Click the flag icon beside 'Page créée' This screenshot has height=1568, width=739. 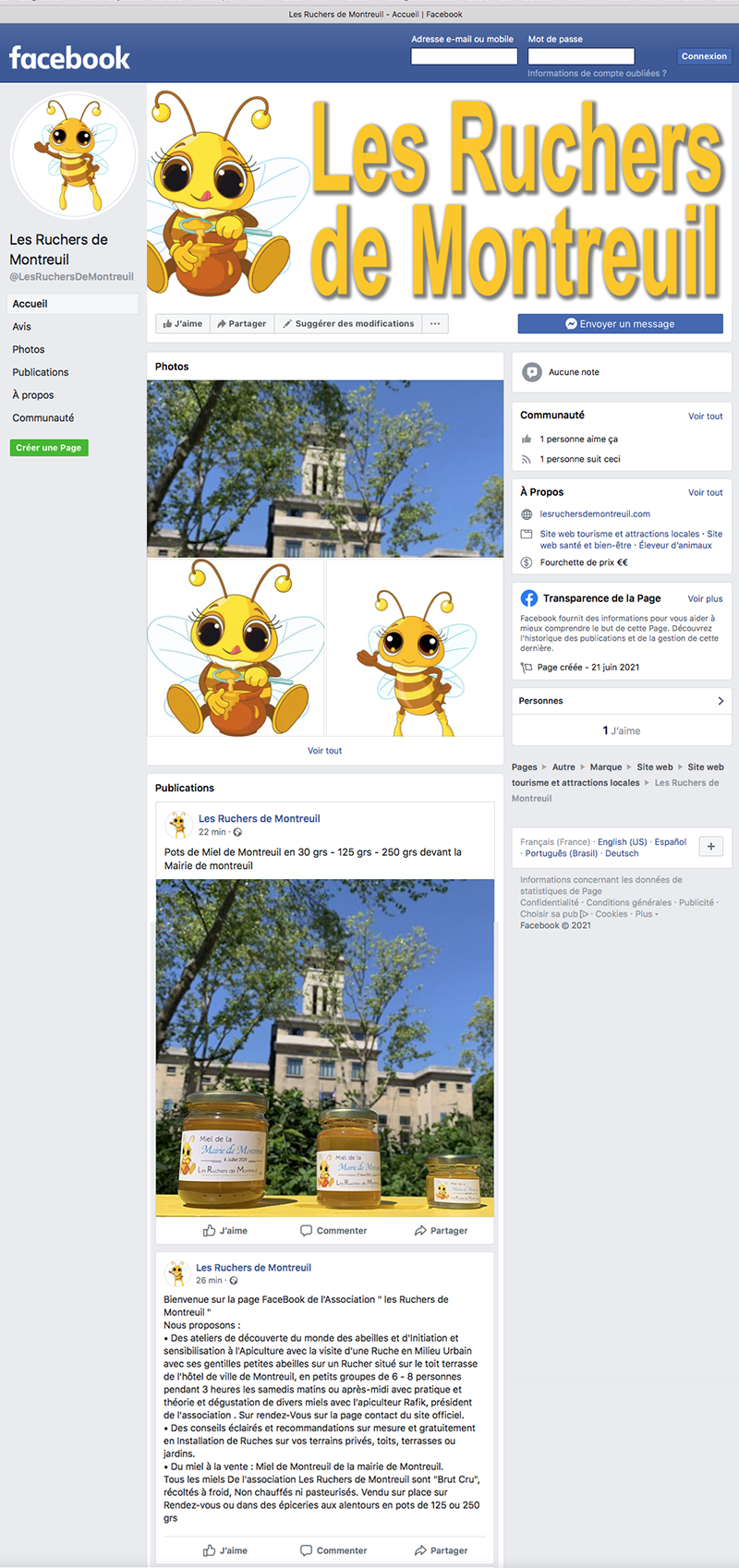[527, 668]
